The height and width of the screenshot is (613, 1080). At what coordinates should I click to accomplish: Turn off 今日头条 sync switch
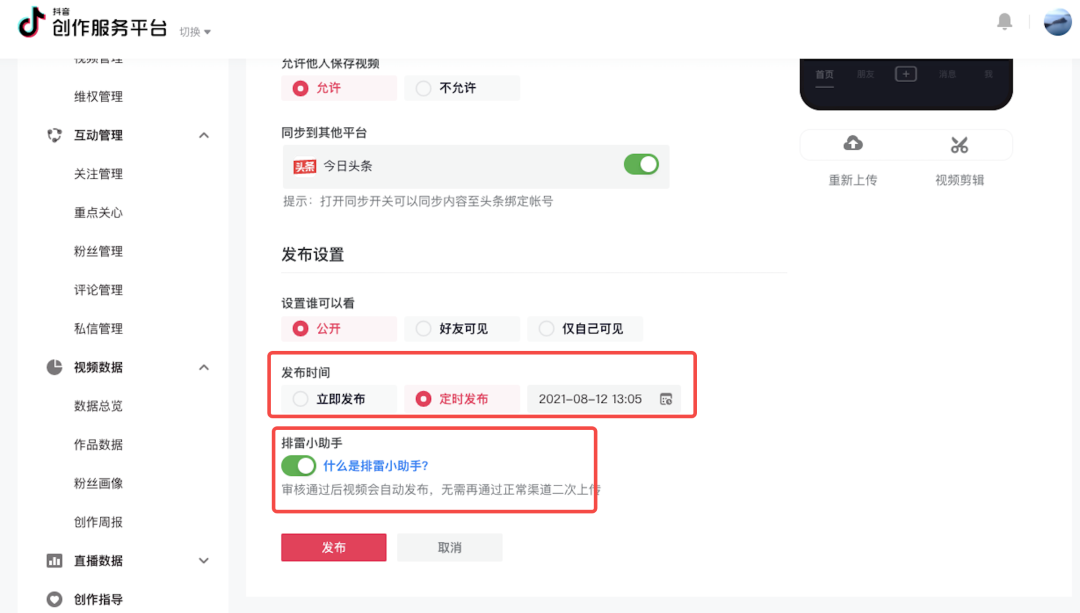(641, 164)
